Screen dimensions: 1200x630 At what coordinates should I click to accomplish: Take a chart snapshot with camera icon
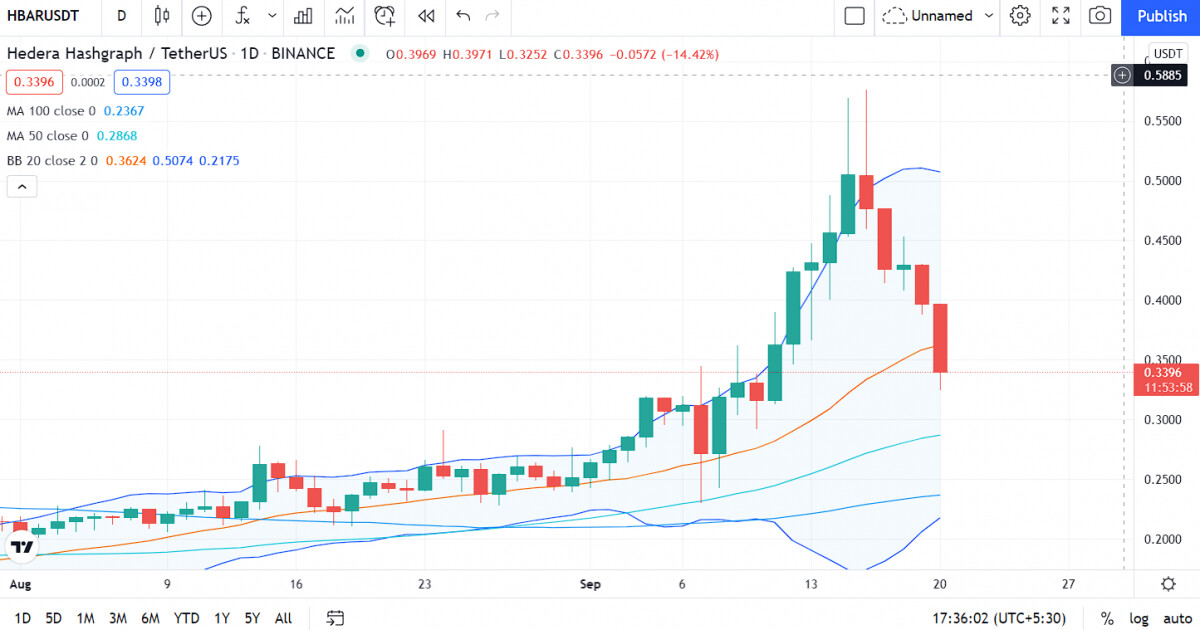click(x=1100, y=16)
